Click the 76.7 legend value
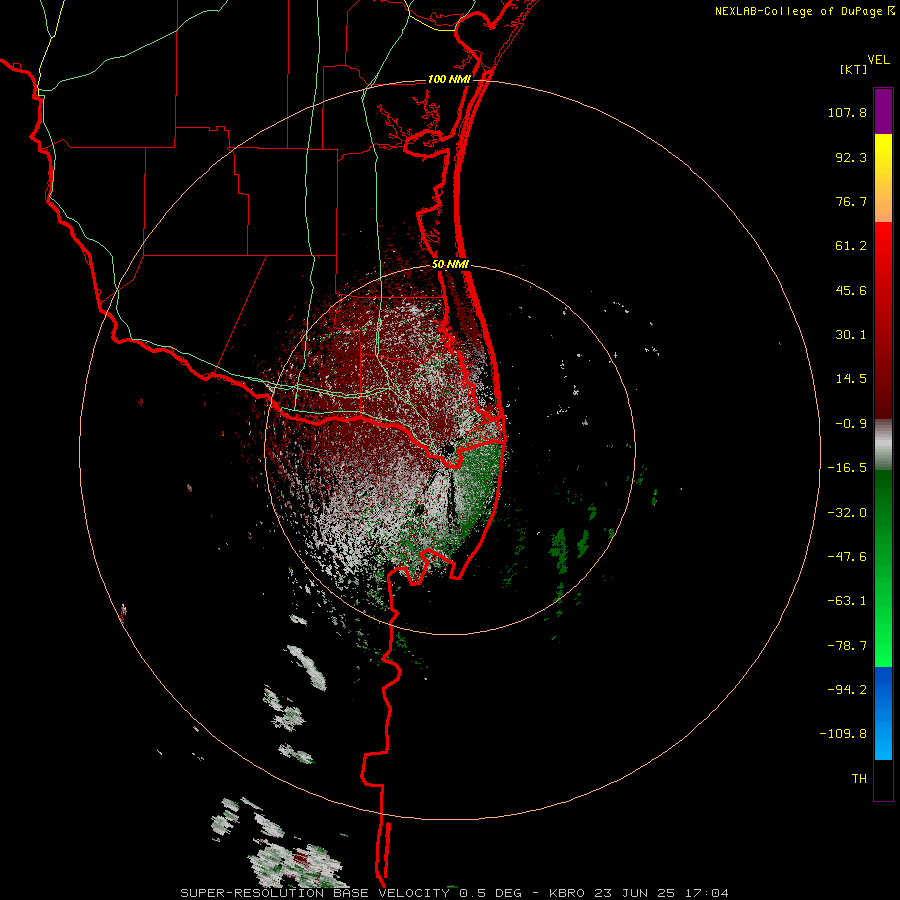 pos(851,201)
